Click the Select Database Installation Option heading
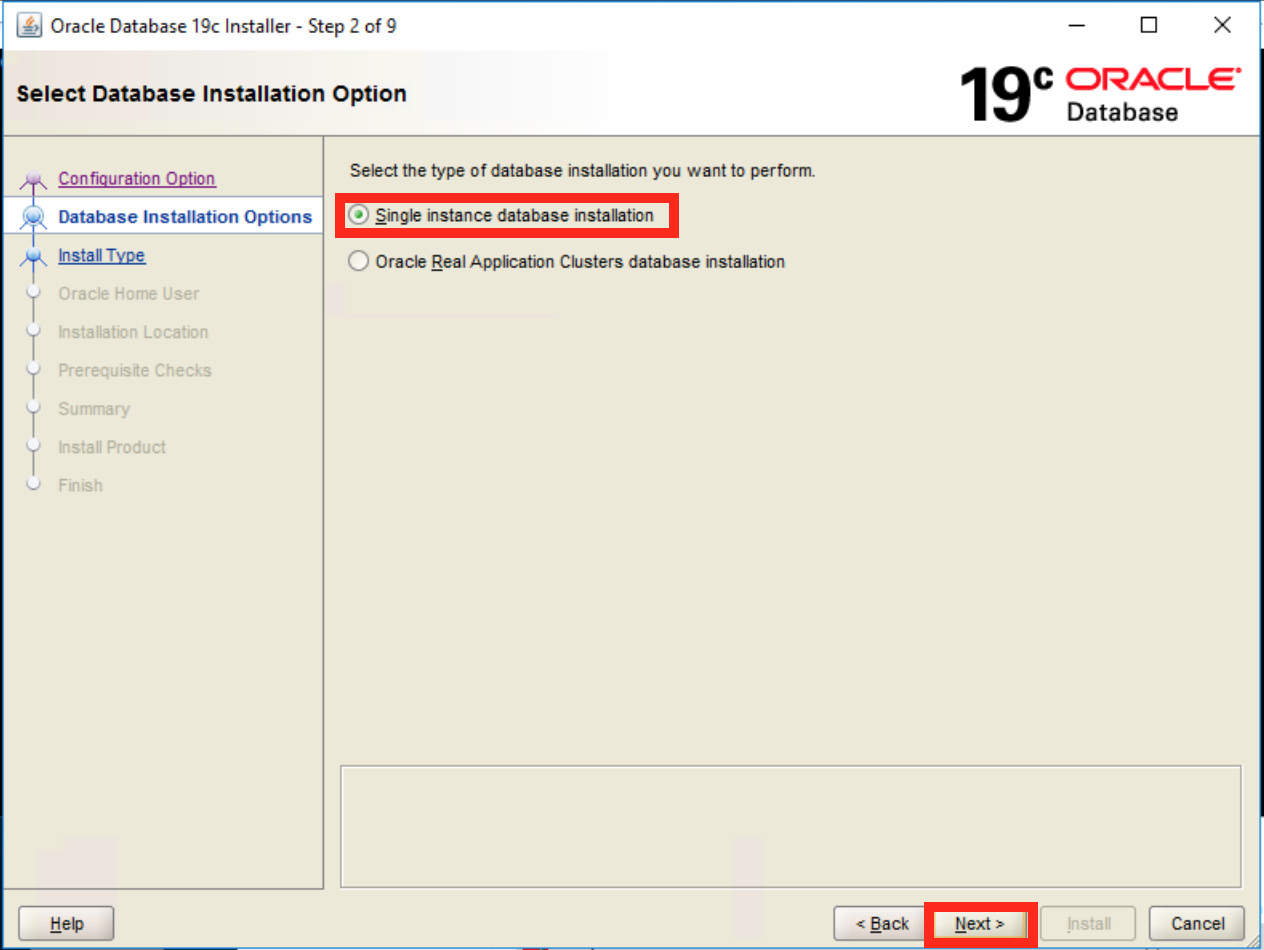The image size is (1264, 950). [x=212, y=94]
